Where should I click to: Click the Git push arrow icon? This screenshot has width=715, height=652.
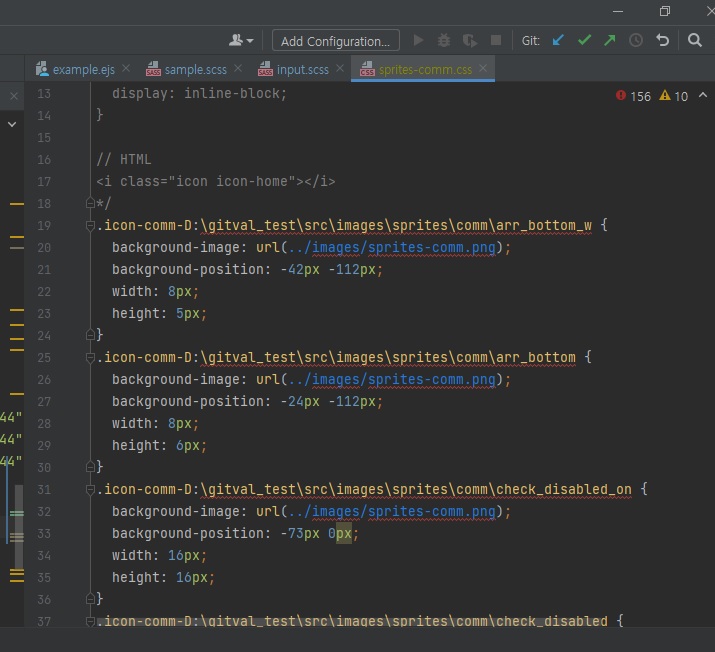(610, 41)
